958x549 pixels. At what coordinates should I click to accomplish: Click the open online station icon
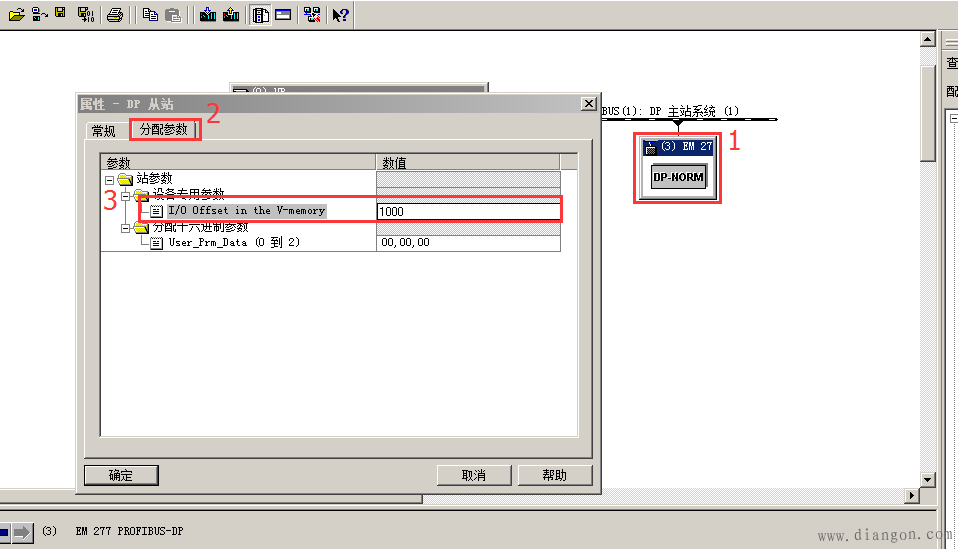point(39,14)
